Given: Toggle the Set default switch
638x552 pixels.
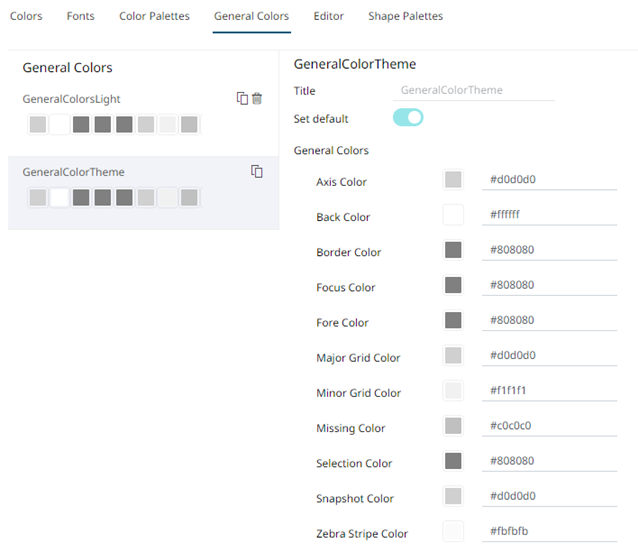Looking at the screenshot, I should [408, 118].
